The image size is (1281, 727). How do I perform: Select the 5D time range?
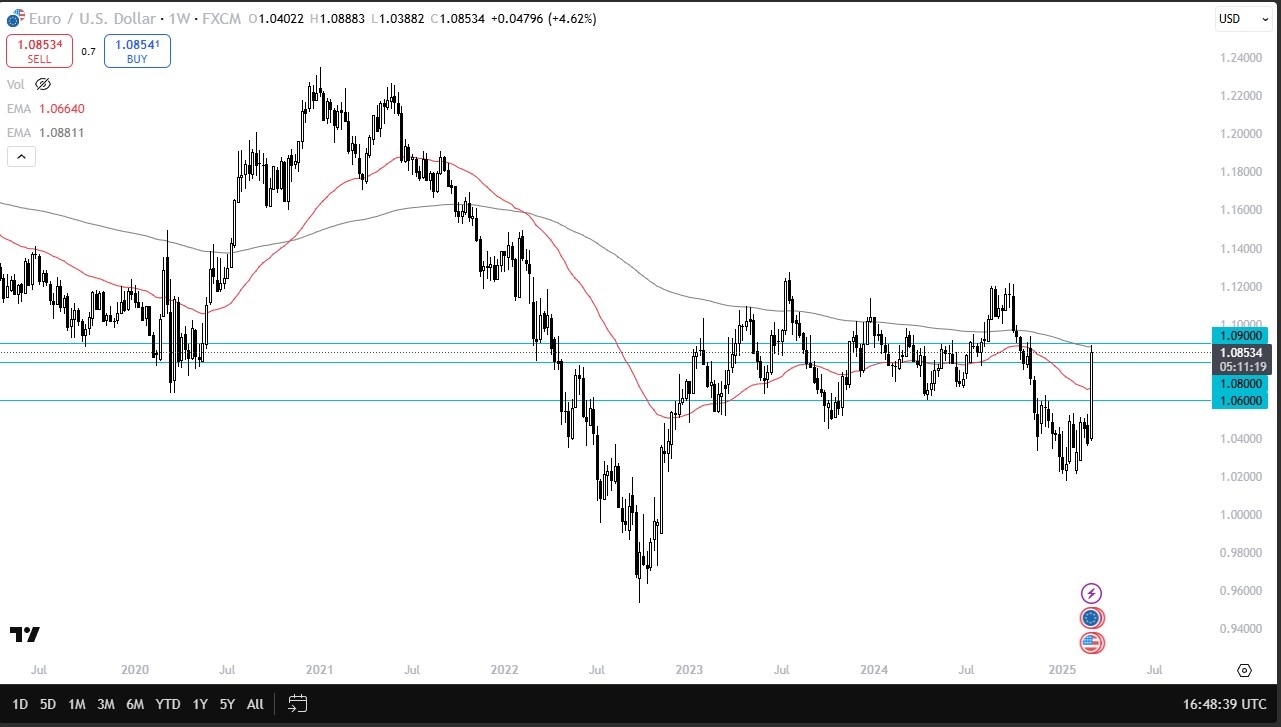[x=47, y=704]
